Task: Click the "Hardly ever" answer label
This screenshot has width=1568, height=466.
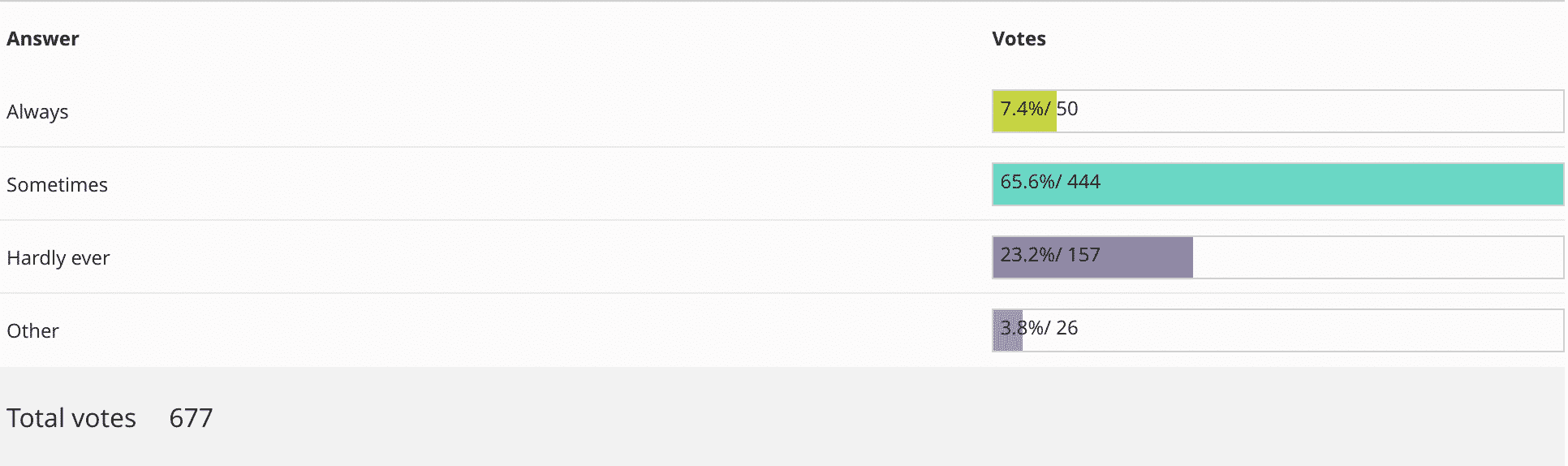Action: click(x=58, y=258)
